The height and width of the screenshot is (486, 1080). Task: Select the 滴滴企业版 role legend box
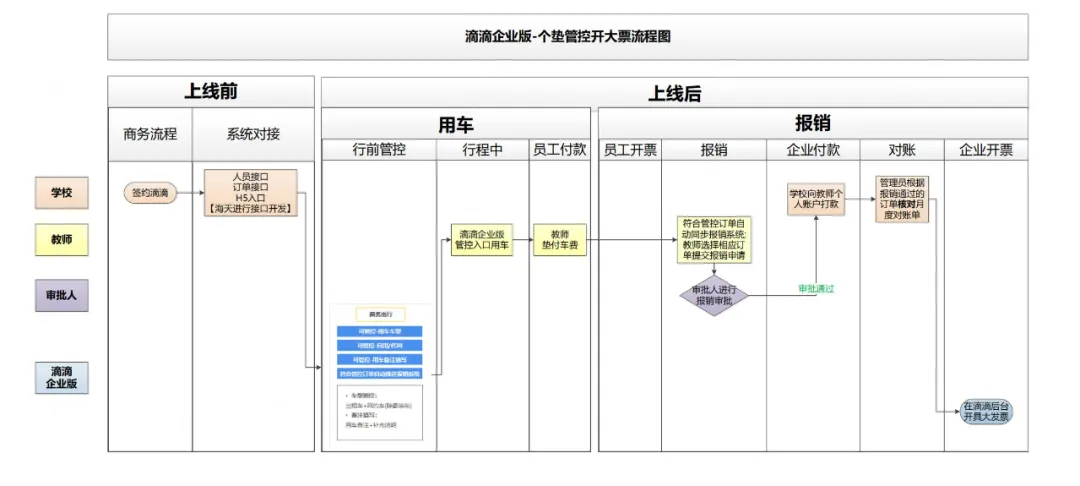(62, 378)
